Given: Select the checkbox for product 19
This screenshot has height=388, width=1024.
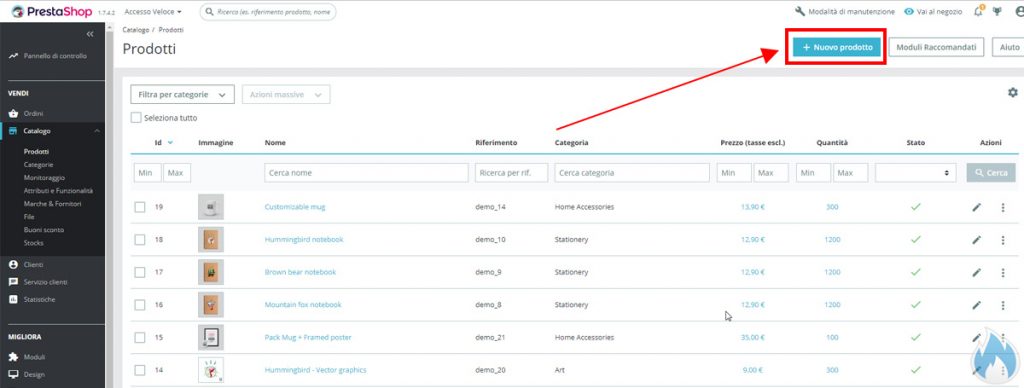Looking at the screenshot, I should click(140, 207).
